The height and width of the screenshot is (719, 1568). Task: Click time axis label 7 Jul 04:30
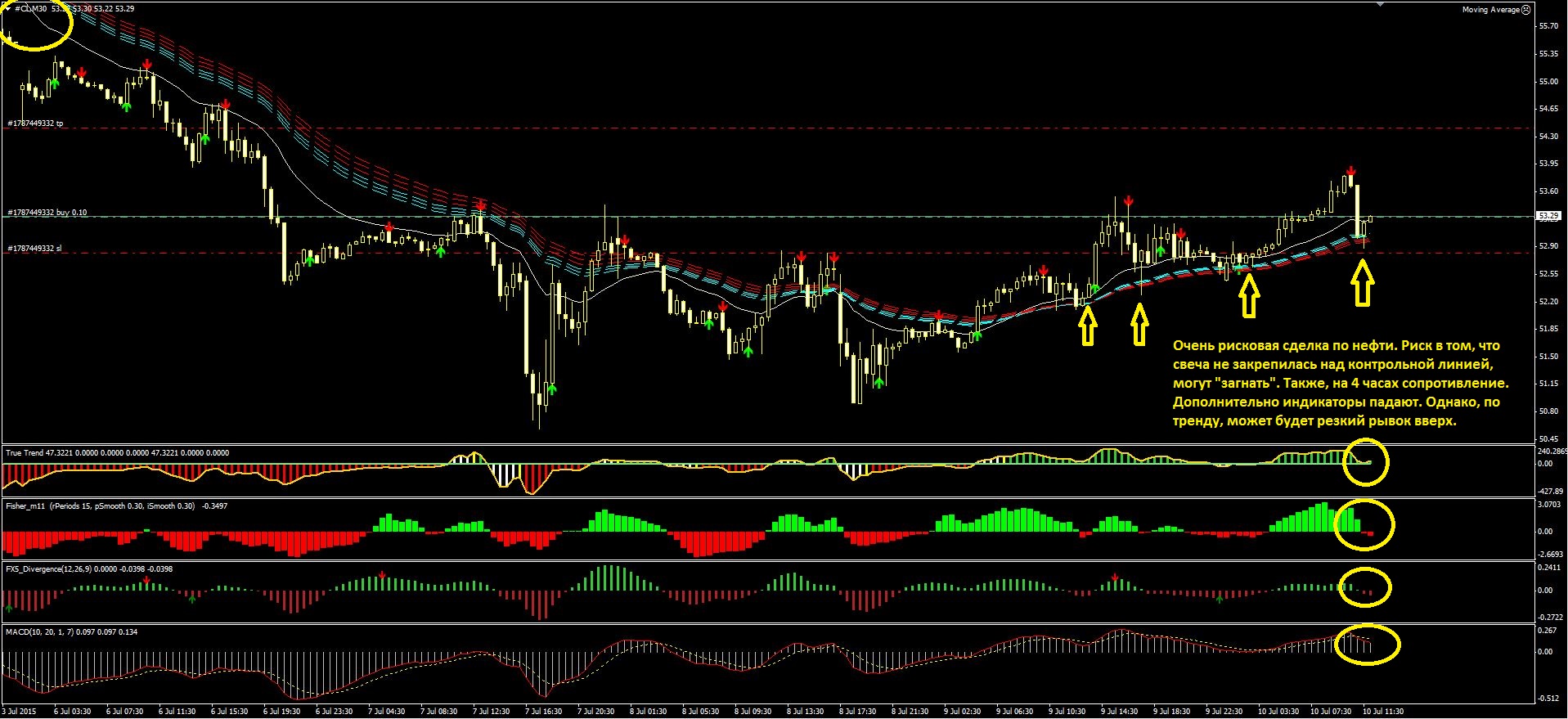click(x=386, y=712)
